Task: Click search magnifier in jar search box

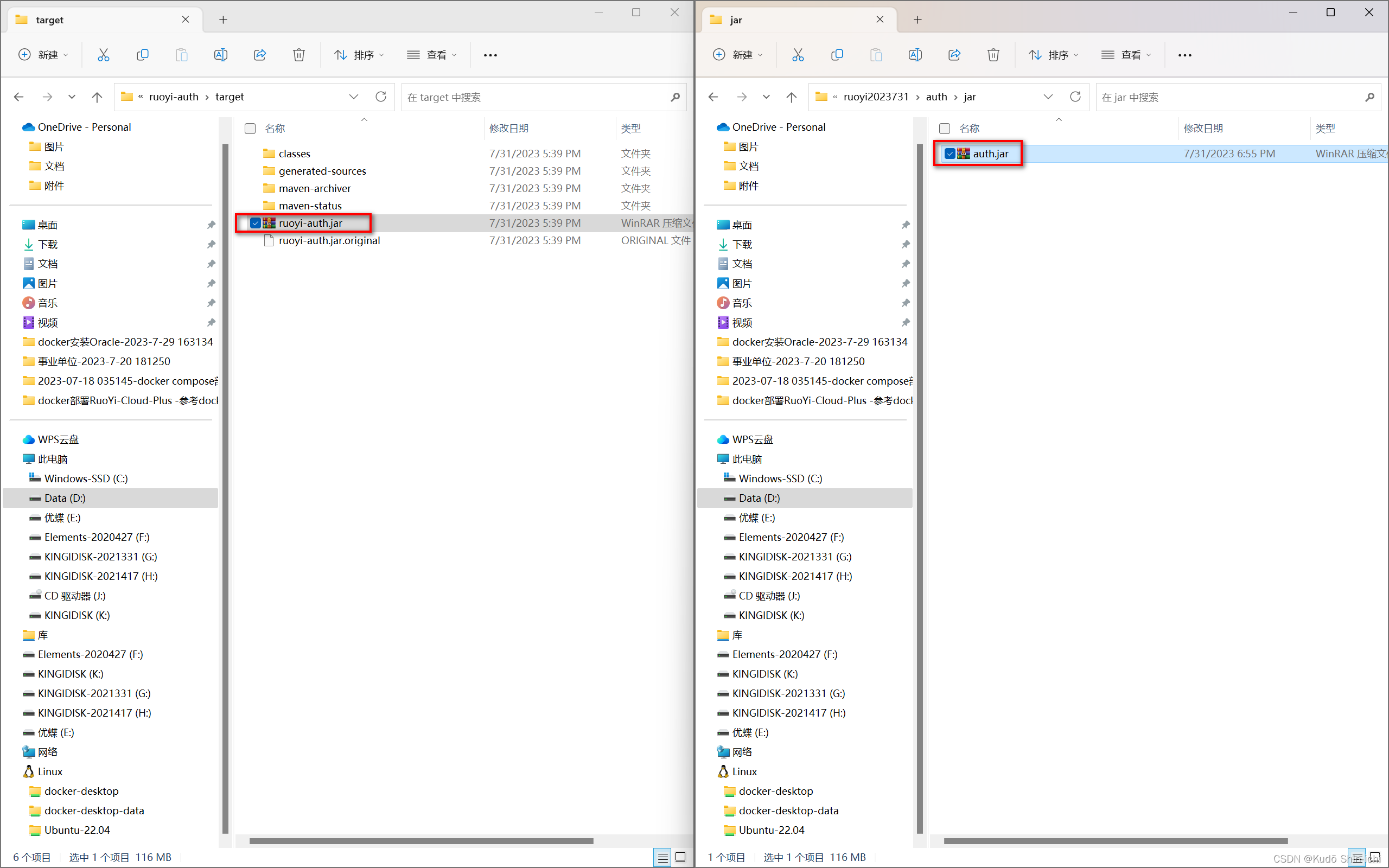Action: click(1369, 97)
